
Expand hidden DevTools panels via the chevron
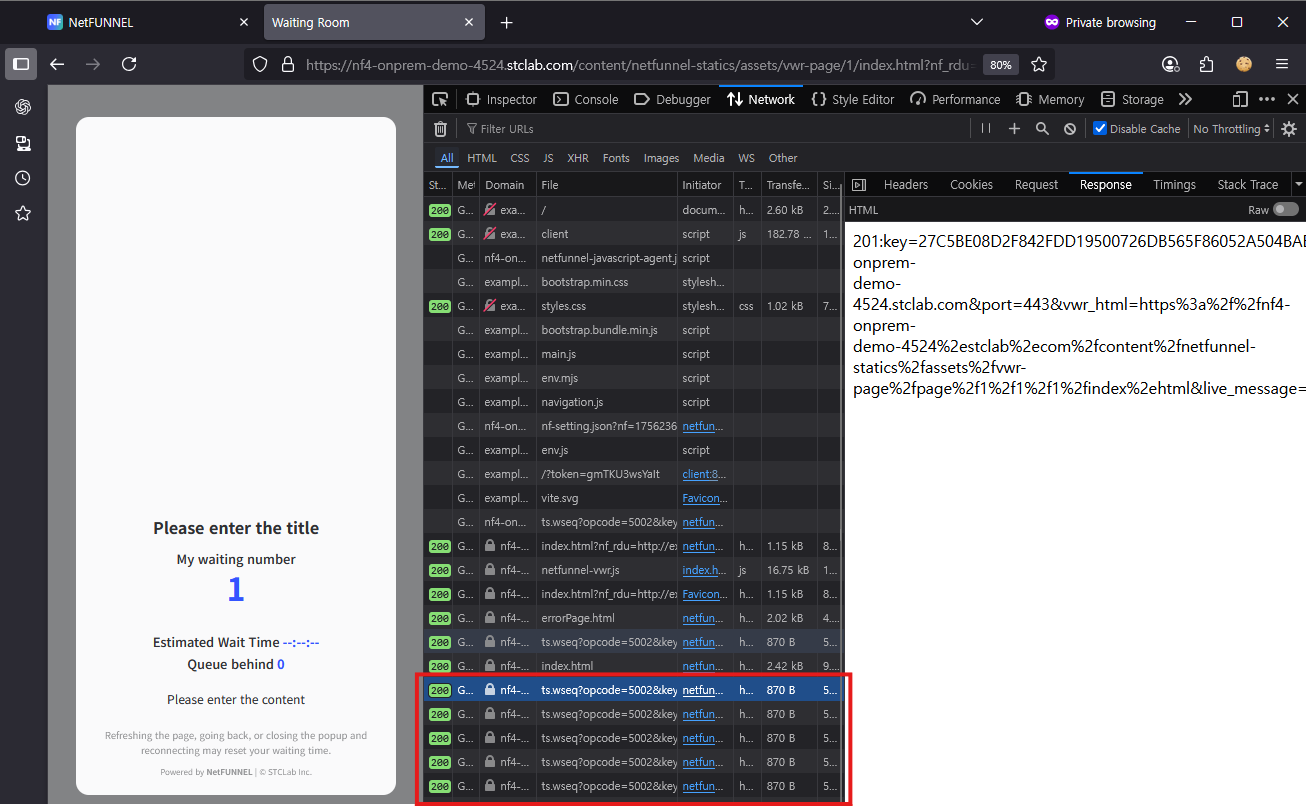pyautogui.click(x=1185, y=99)
